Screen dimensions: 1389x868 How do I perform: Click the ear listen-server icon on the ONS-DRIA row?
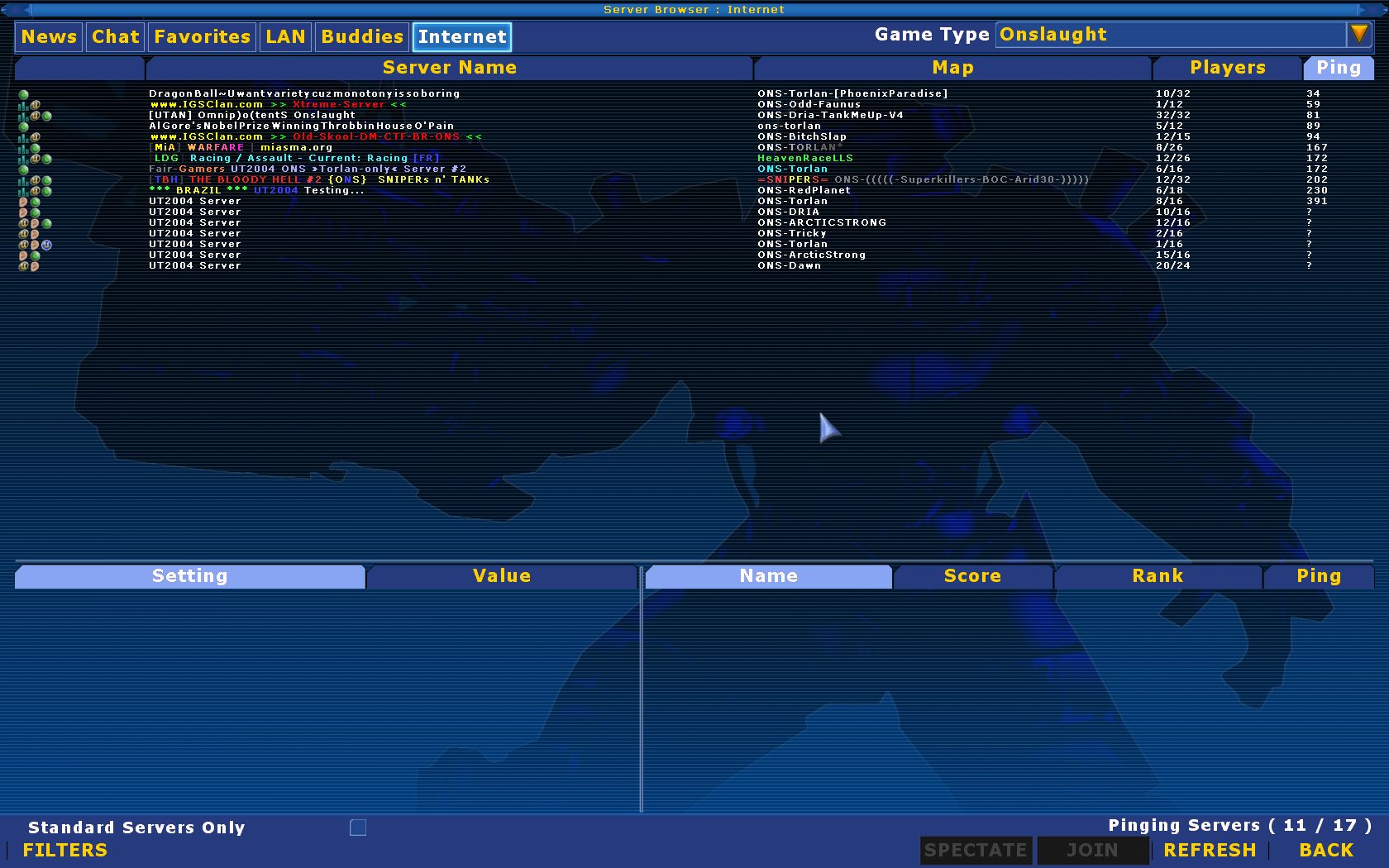click(23, 212)
